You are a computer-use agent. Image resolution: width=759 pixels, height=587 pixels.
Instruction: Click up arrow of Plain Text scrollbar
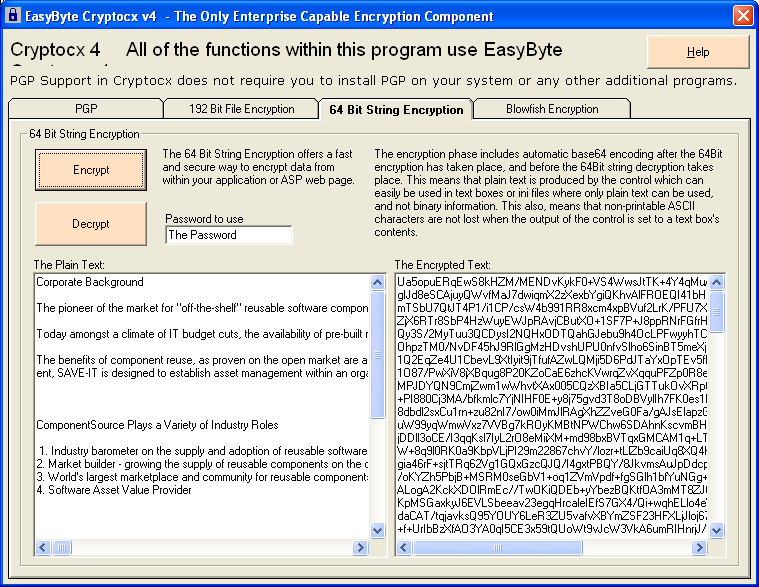pos(378,282)
